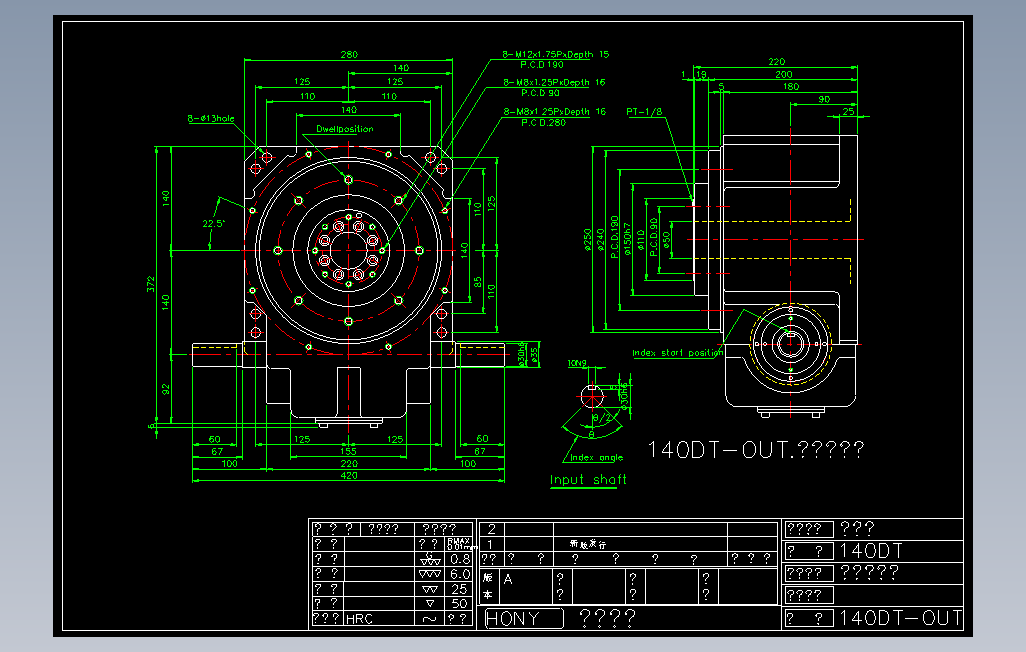Select the '140DT-OUT.?????' drawing title text

(756, 450)
